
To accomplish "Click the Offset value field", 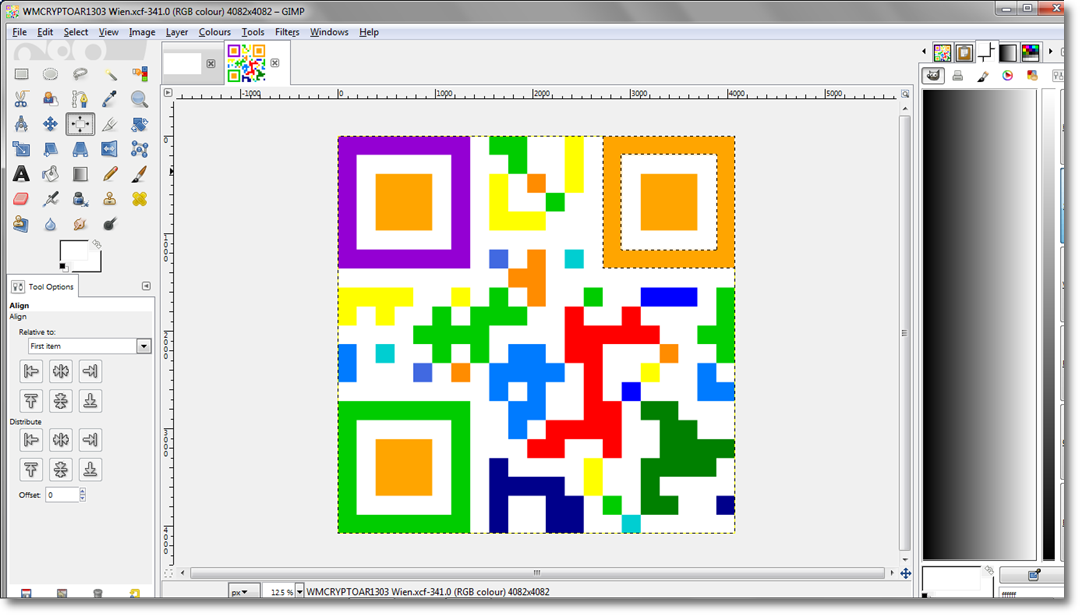I will 63,494.
